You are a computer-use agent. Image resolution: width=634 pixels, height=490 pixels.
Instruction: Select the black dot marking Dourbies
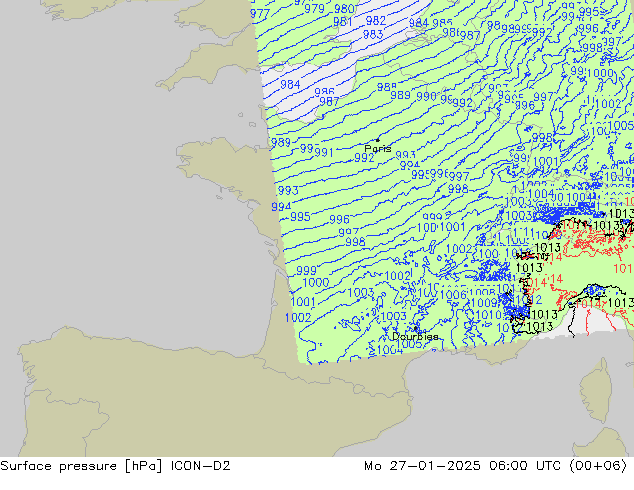tap(415, 329)
